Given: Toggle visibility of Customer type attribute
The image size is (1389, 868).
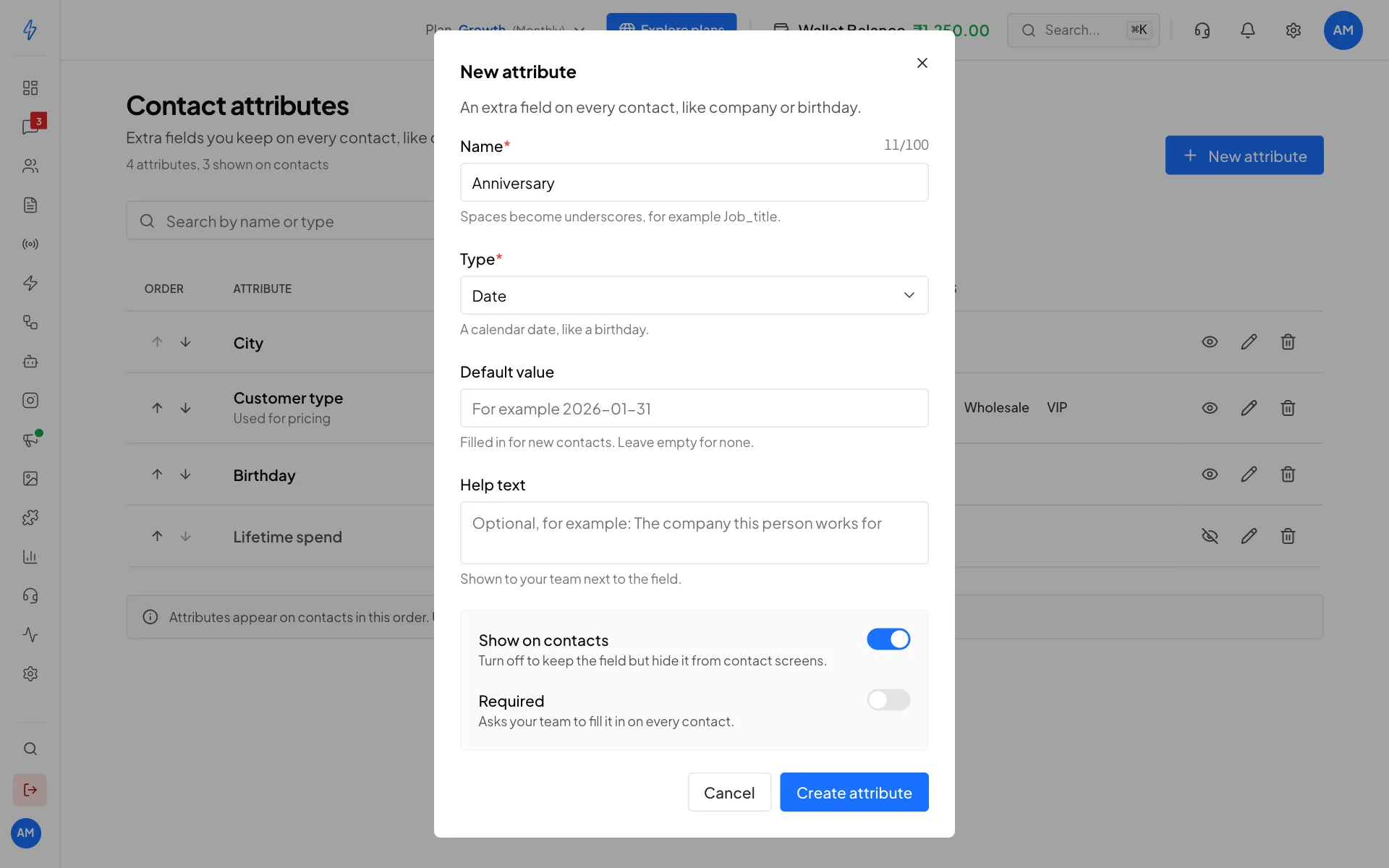Looking at the screenshot, I should pyautogui.click(x=1210, y=408).
